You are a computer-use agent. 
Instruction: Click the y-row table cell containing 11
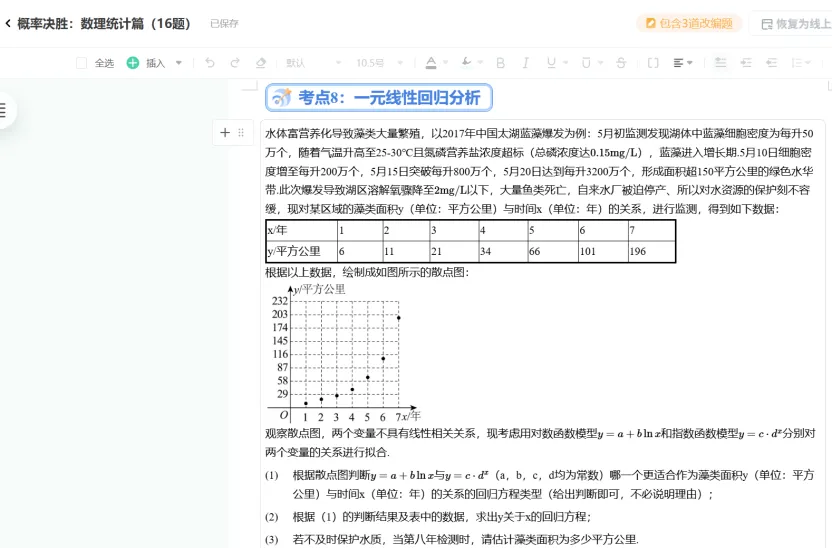[x=406, y=251]
